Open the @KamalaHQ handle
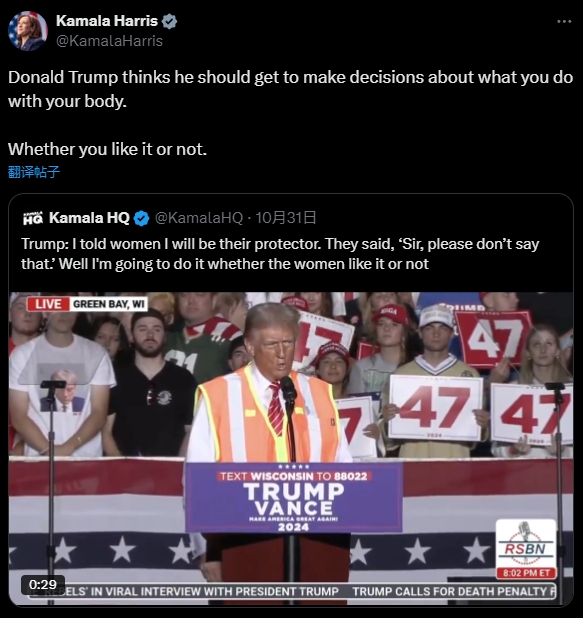 coord(199,218)
